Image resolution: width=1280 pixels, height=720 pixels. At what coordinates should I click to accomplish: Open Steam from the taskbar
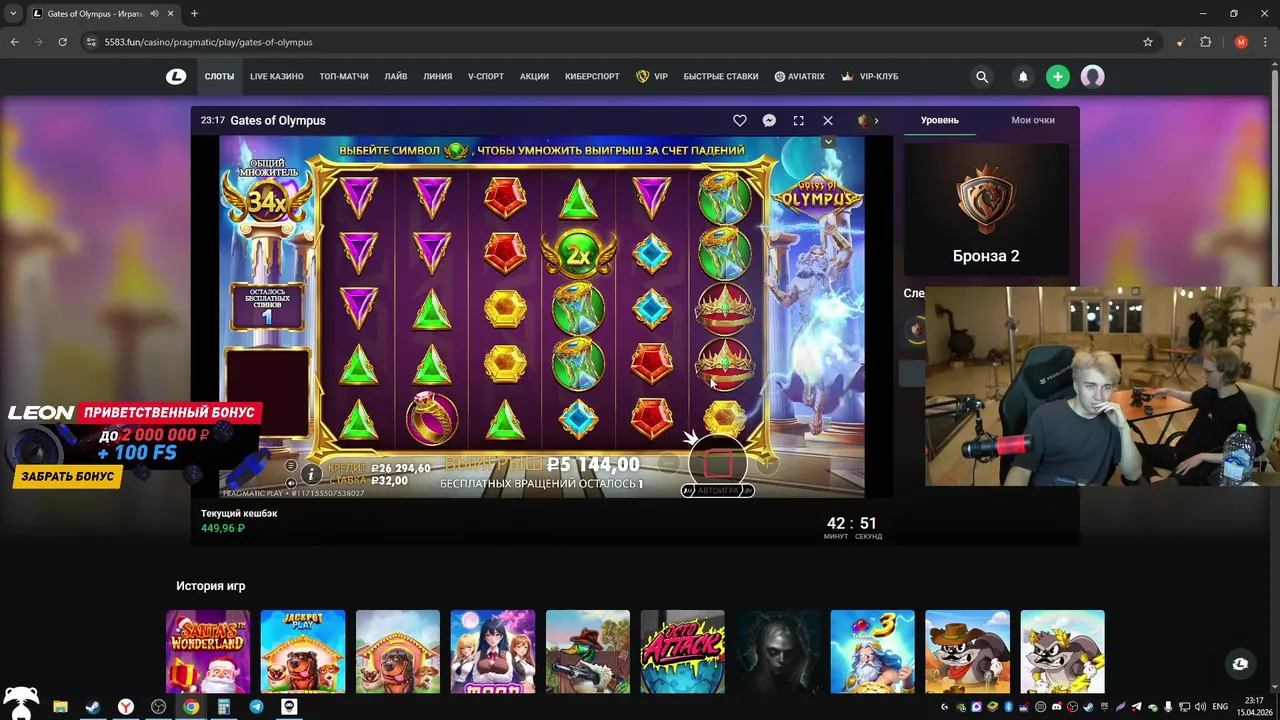(93, 707)
